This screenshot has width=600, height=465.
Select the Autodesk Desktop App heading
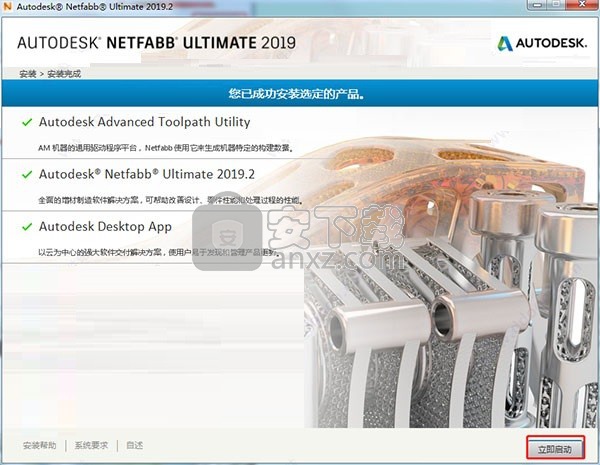coord(105,227)
